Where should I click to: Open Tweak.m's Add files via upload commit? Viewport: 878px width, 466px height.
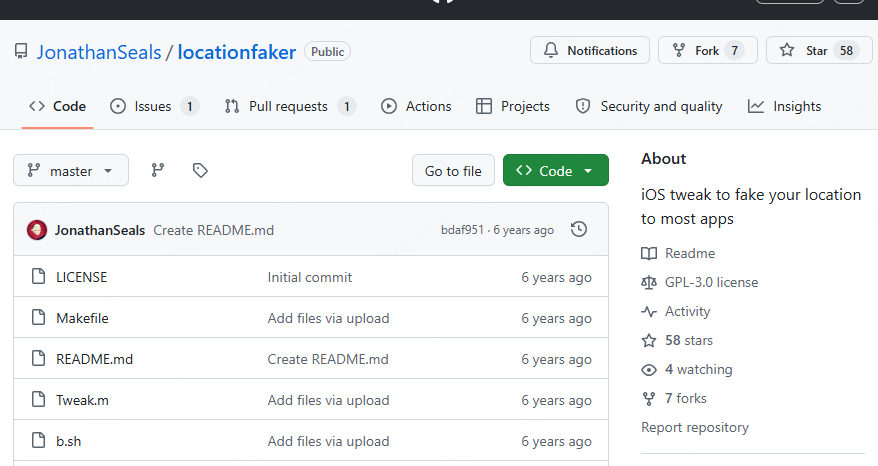point(328,400)
